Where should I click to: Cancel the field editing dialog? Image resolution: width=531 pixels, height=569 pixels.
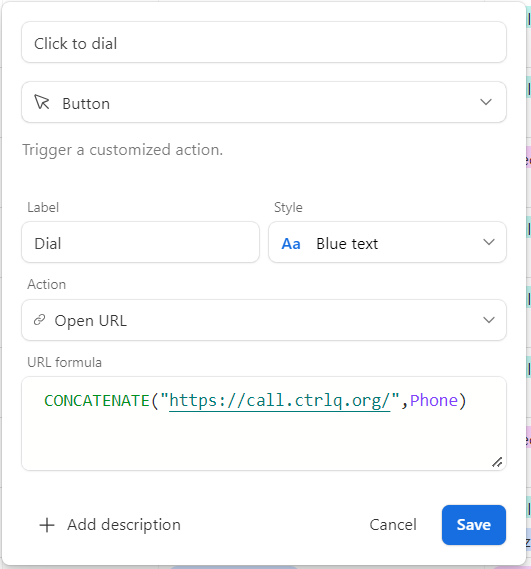coord(393,525)
